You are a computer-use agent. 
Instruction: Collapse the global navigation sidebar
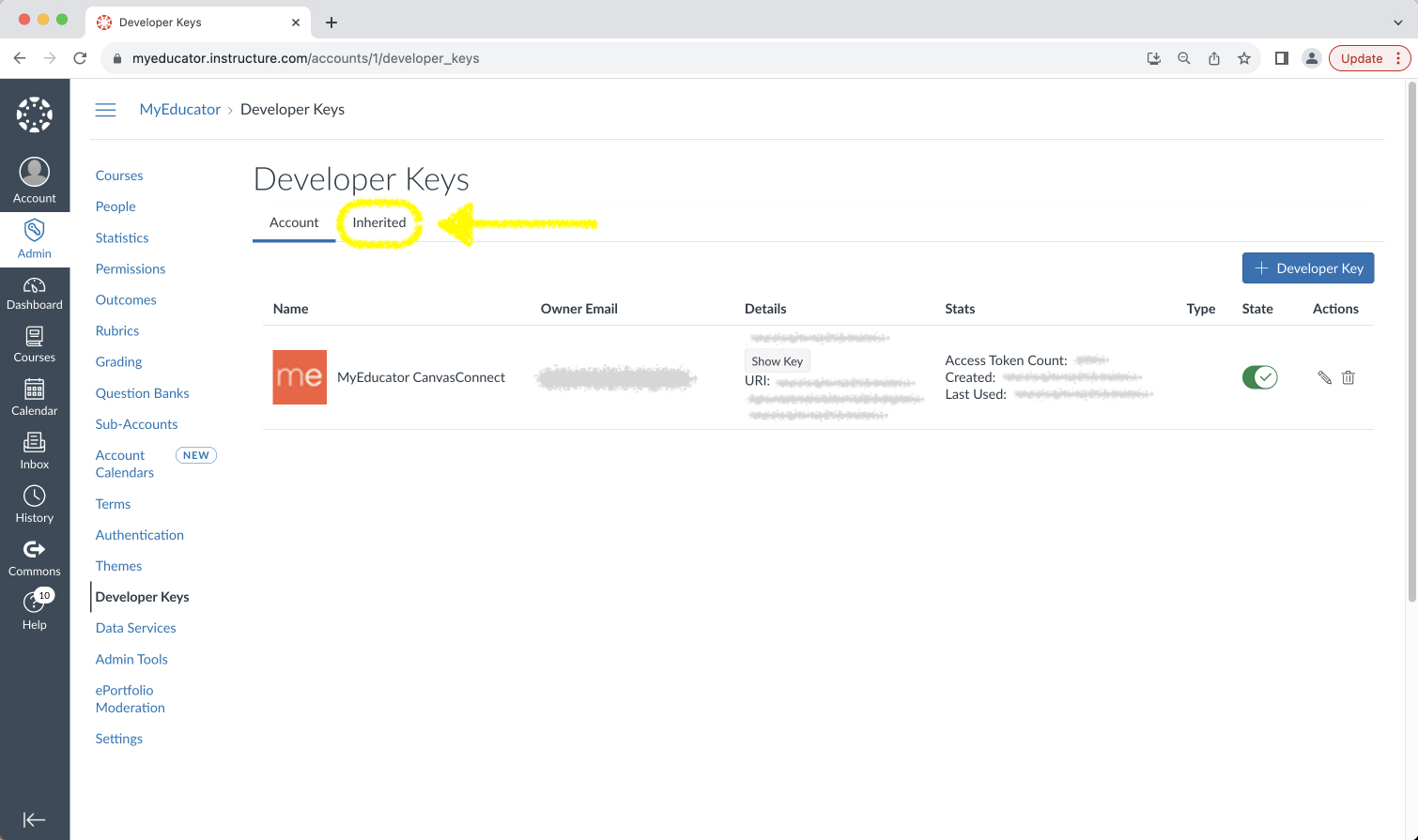click(35, 819)
